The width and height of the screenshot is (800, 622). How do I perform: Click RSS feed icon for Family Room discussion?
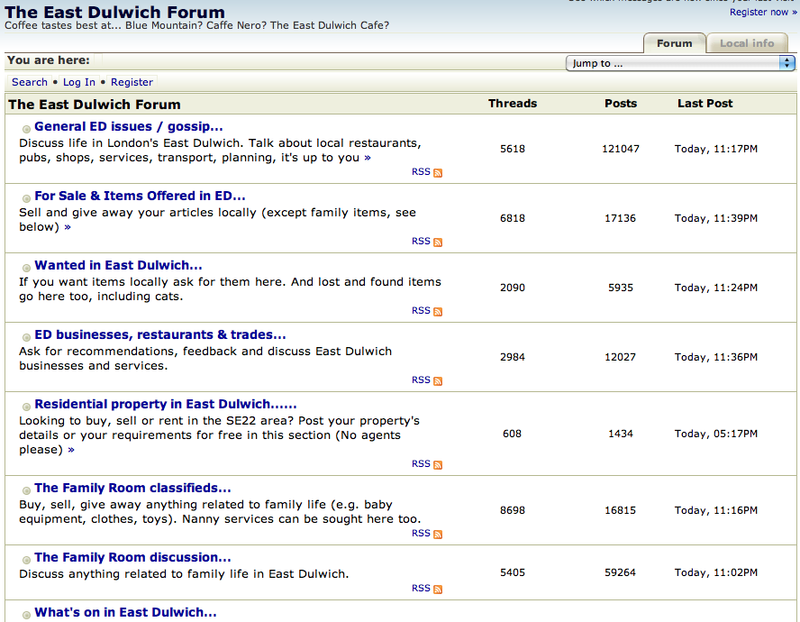pos(438,589)
